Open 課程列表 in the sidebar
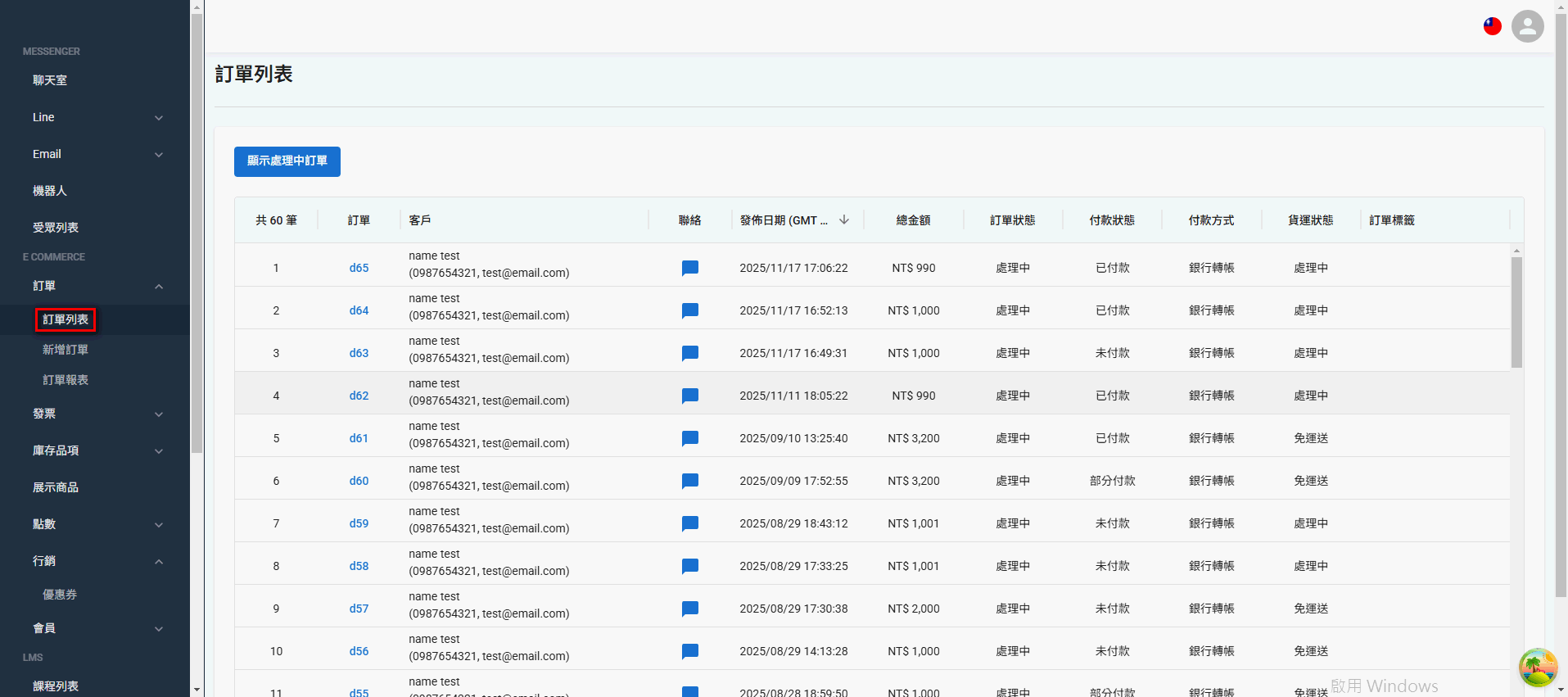This screenshot has height=697, width=1568. 56,686
